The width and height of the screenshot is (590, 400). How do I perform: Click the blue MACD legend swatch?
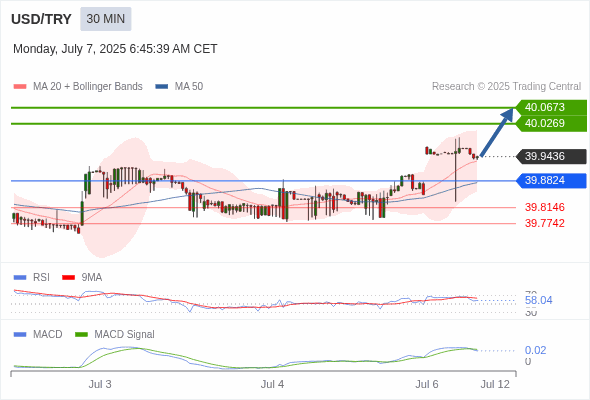pyautogui.click(x=20, y=335)
